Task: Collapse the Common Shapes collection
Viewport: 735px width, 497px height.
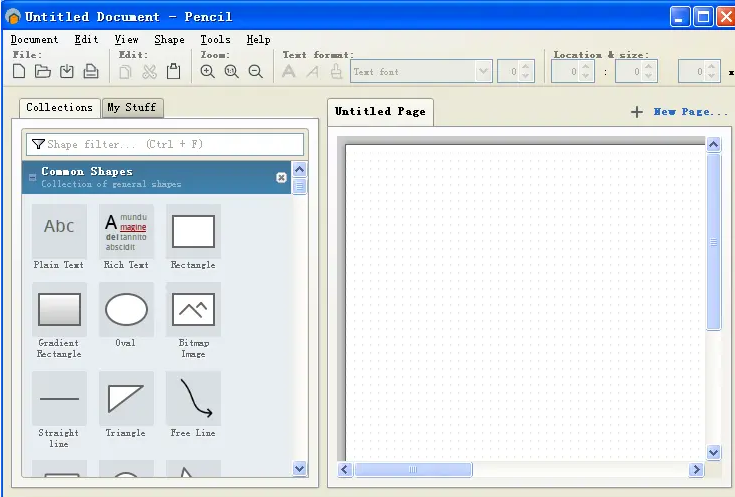Action: [x=32, y=177]
